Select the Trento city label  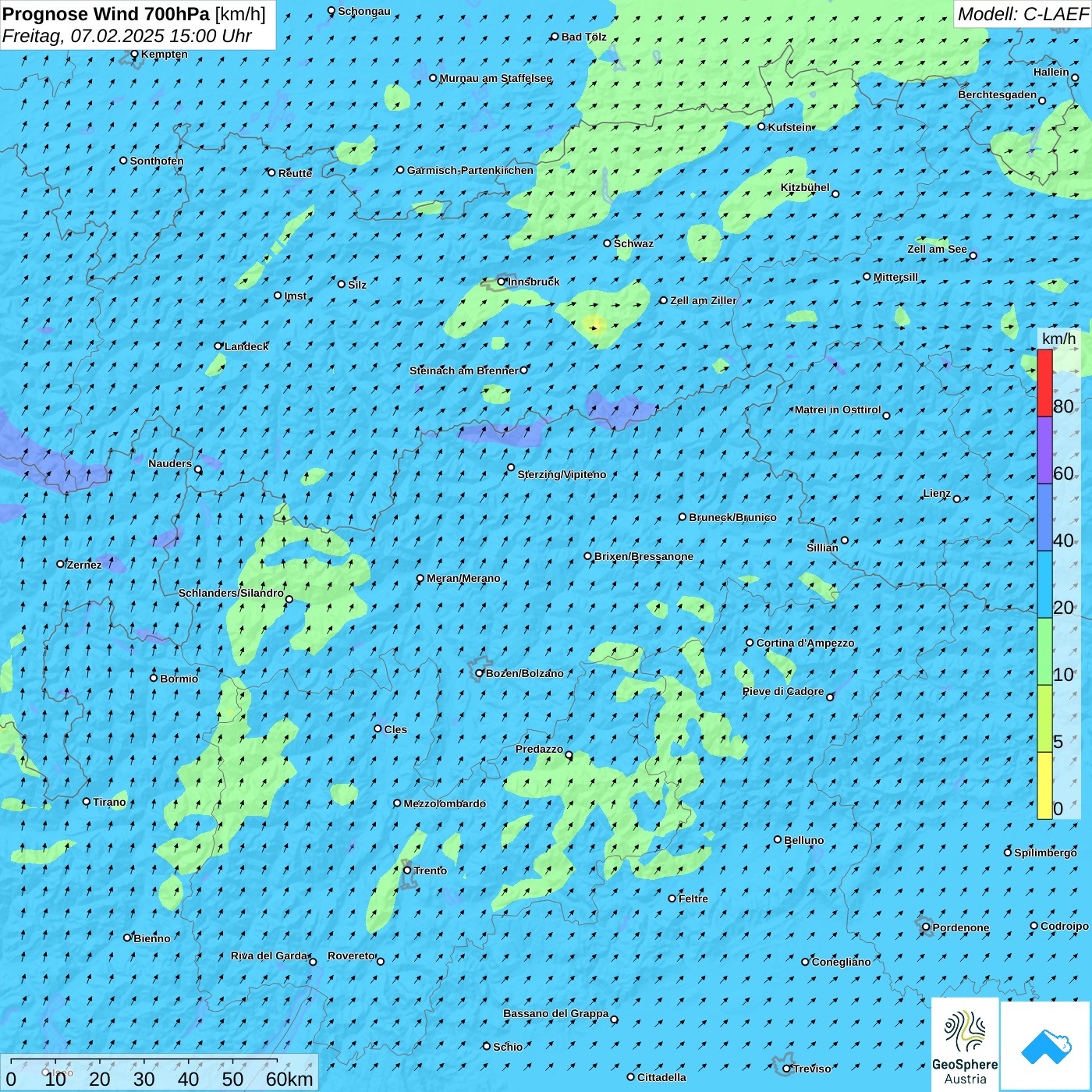point(430,870)
